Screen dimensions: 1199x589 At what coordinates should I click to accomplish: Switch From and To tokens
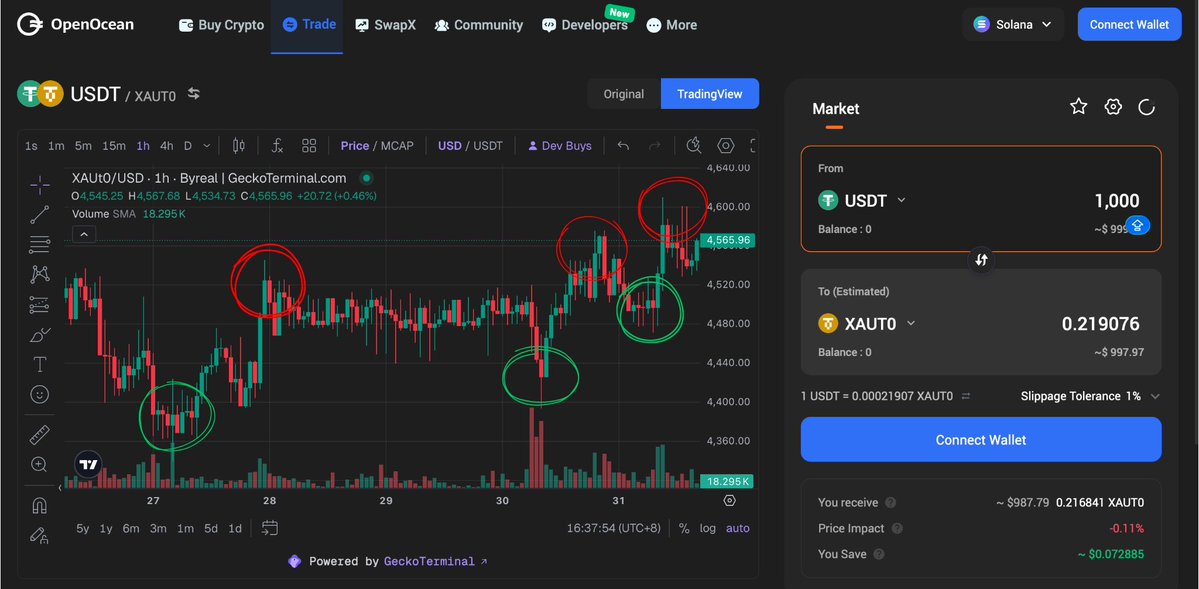(x=982, y=259)
